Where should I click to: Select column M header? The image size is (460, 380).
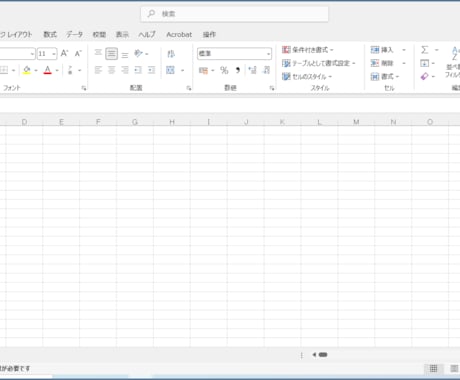pos(356,122)
